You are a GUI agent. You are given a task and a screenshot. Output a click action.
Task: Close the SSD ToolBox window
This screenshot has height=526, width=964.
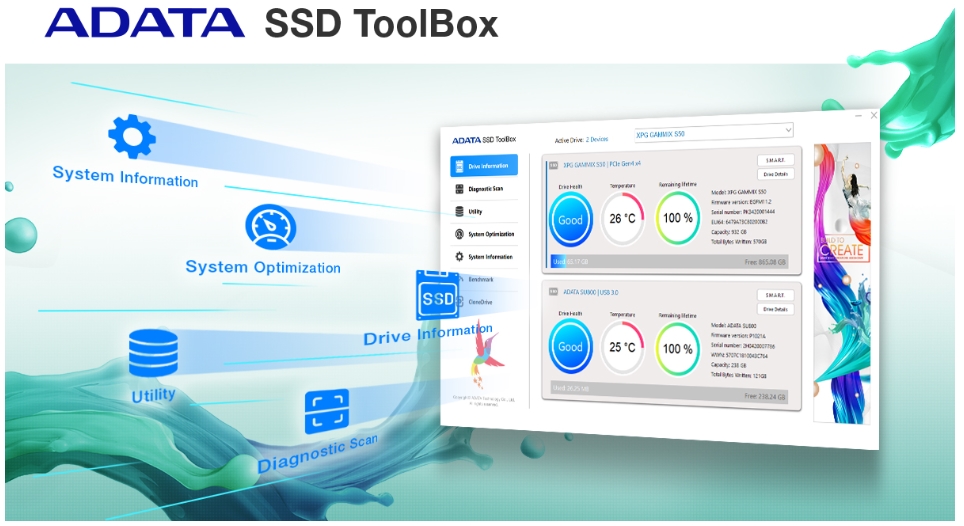point(874,115)
